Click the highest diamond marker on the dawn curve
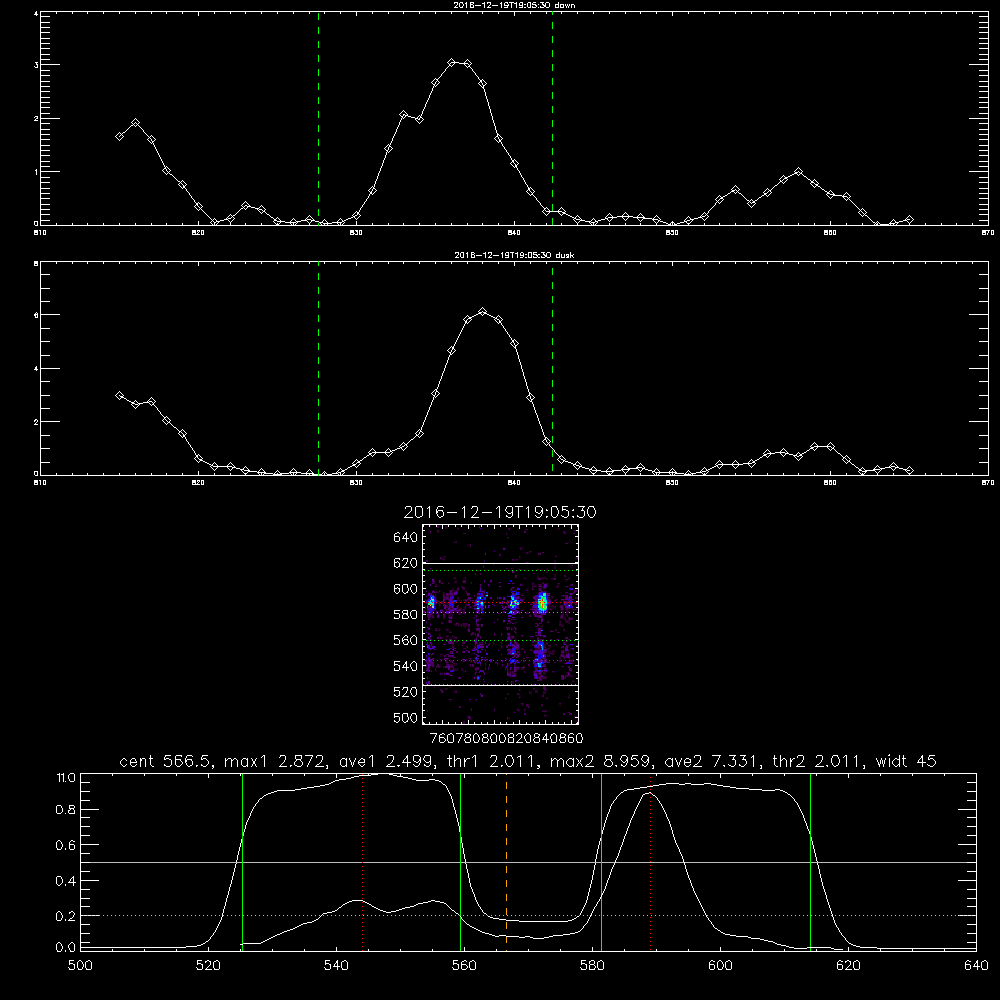 coord(452,62)
